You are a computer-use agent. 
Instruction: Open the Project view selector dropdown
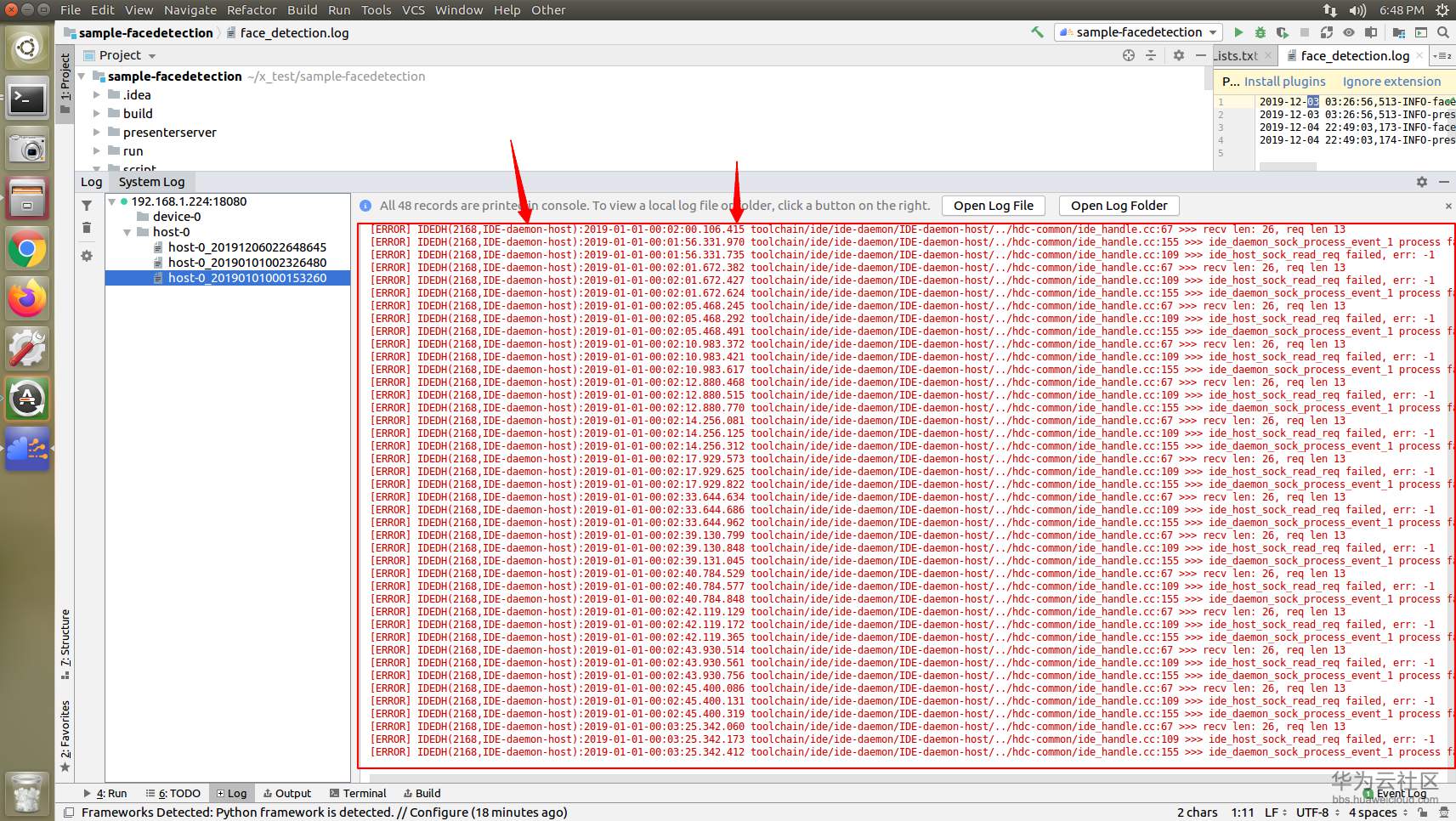click(x=127, y=55)
